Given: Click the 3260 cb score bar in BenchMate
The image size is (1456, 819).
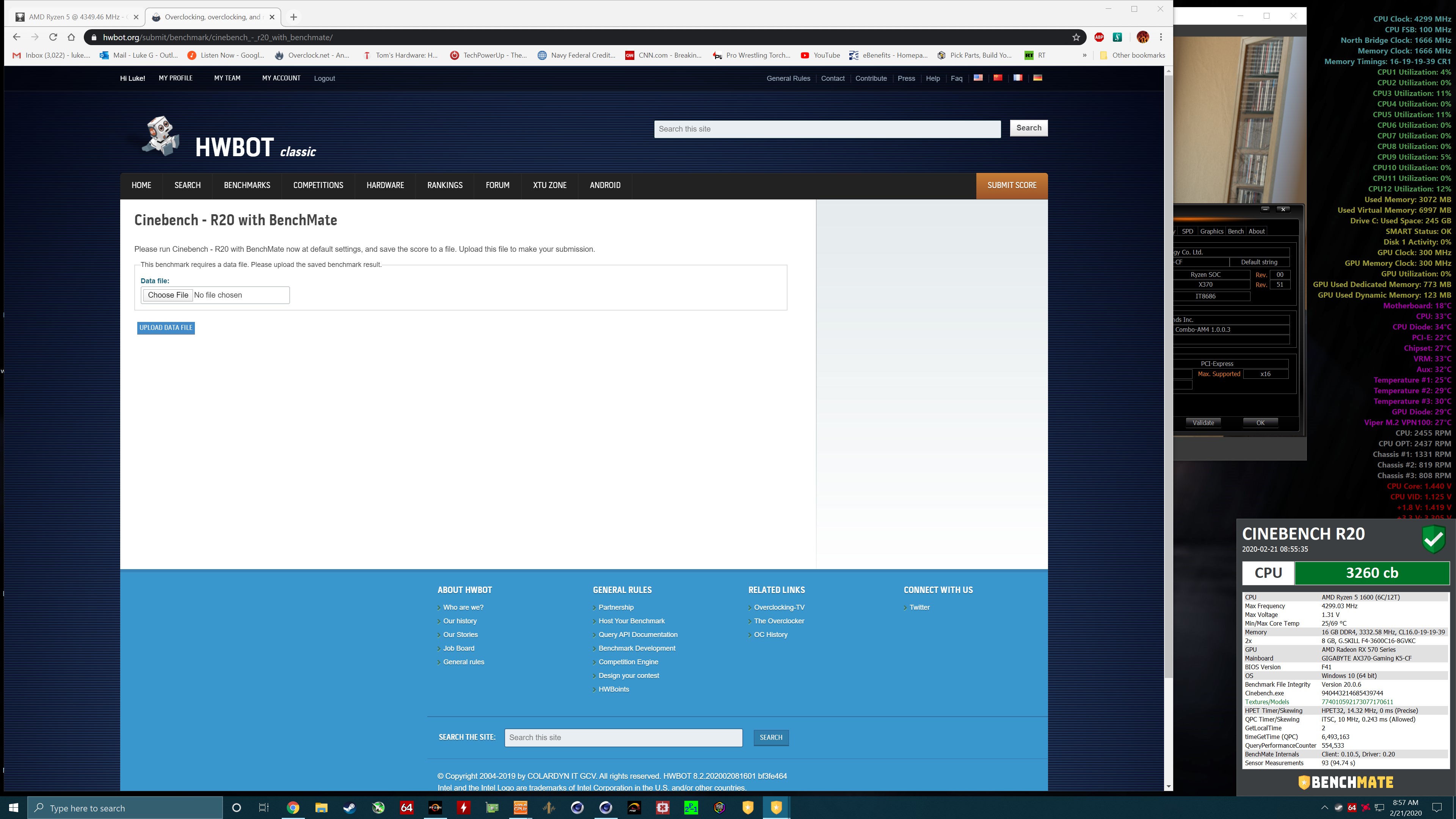Looking at the screenshot, I should pos(1372,573).
